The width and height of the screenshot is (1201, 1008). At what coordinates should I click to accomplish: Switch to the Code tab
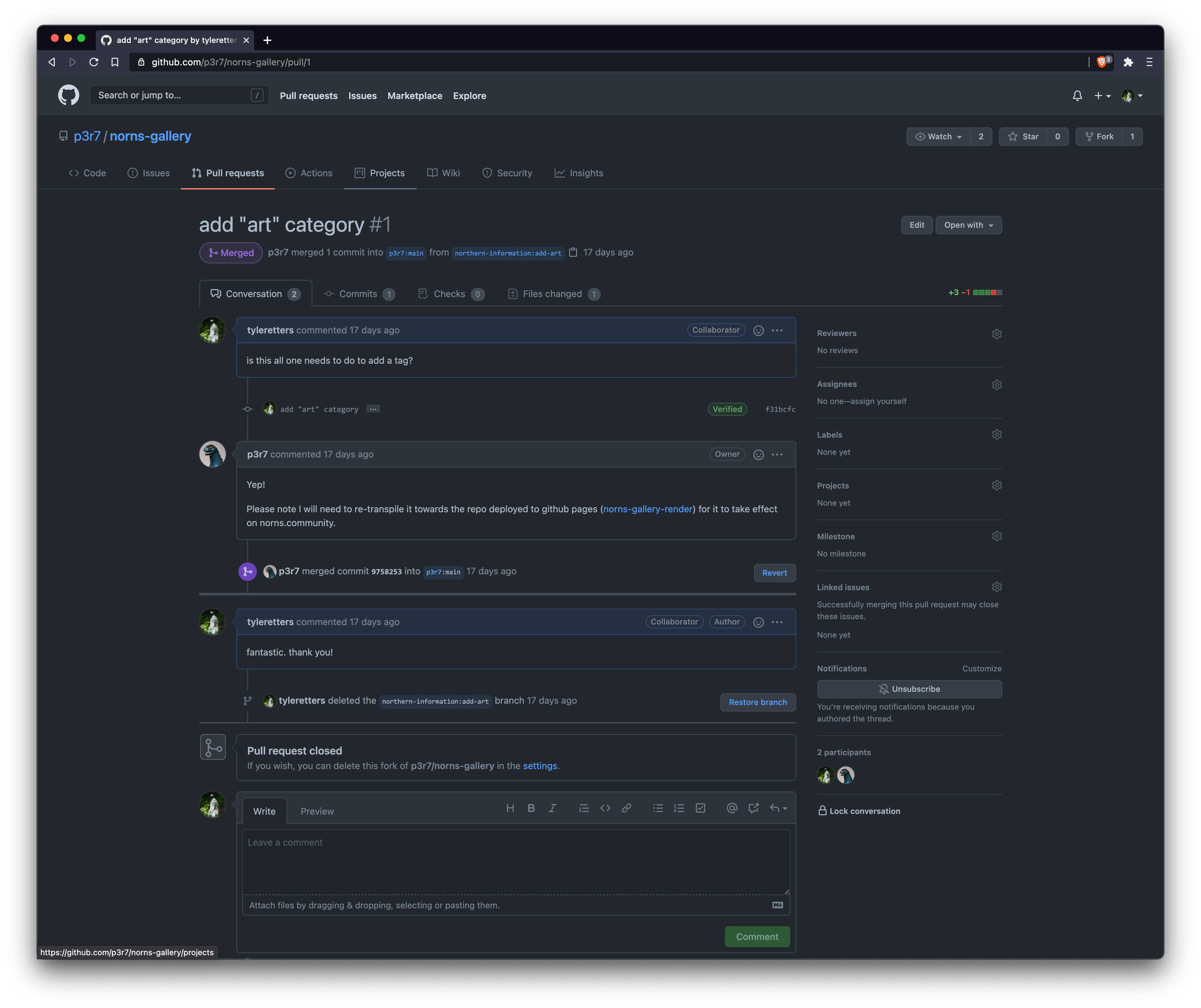87,173
